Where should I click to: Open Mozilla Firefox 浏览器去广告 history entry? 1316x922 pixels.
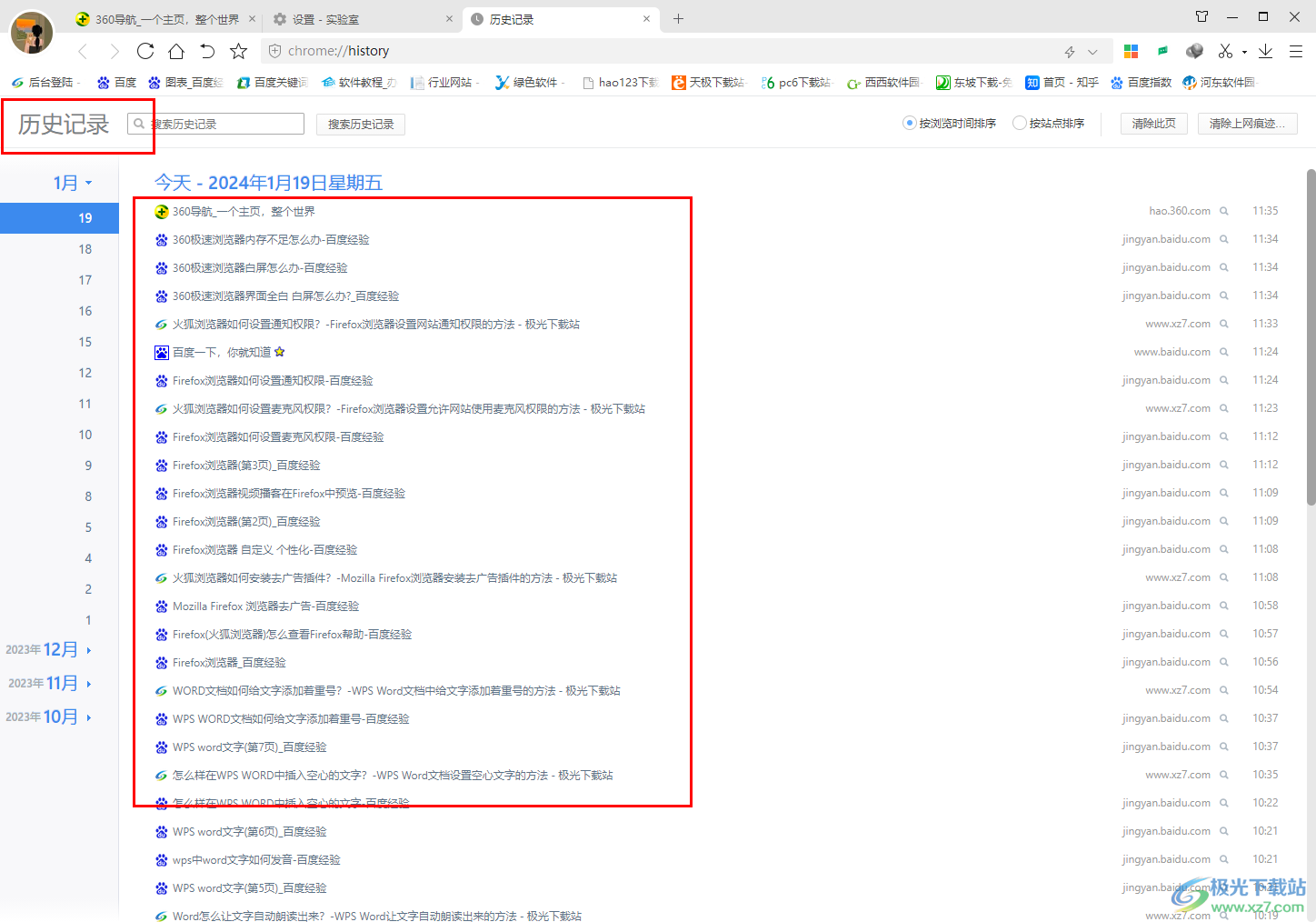265,606
